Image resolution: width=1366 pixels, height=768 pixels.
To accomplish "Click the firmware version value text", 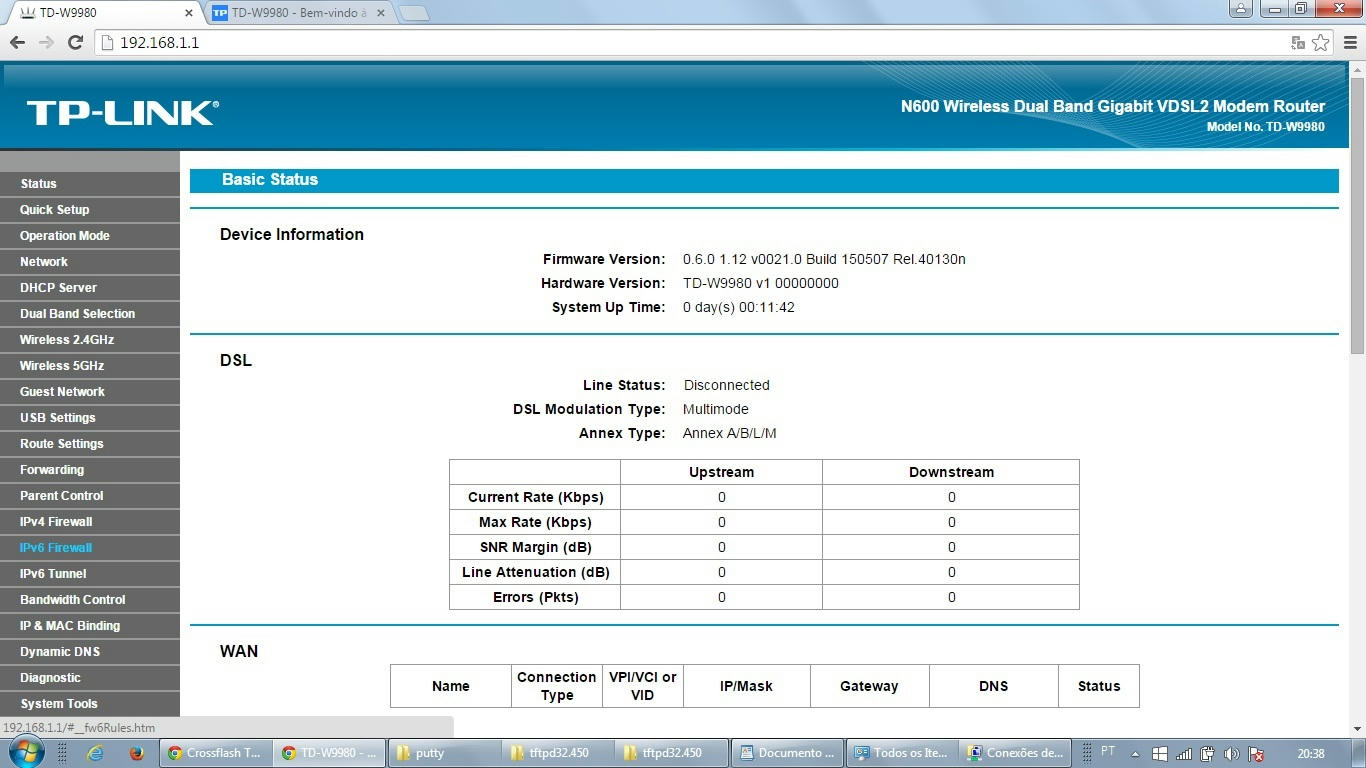I will pos(824,259).
